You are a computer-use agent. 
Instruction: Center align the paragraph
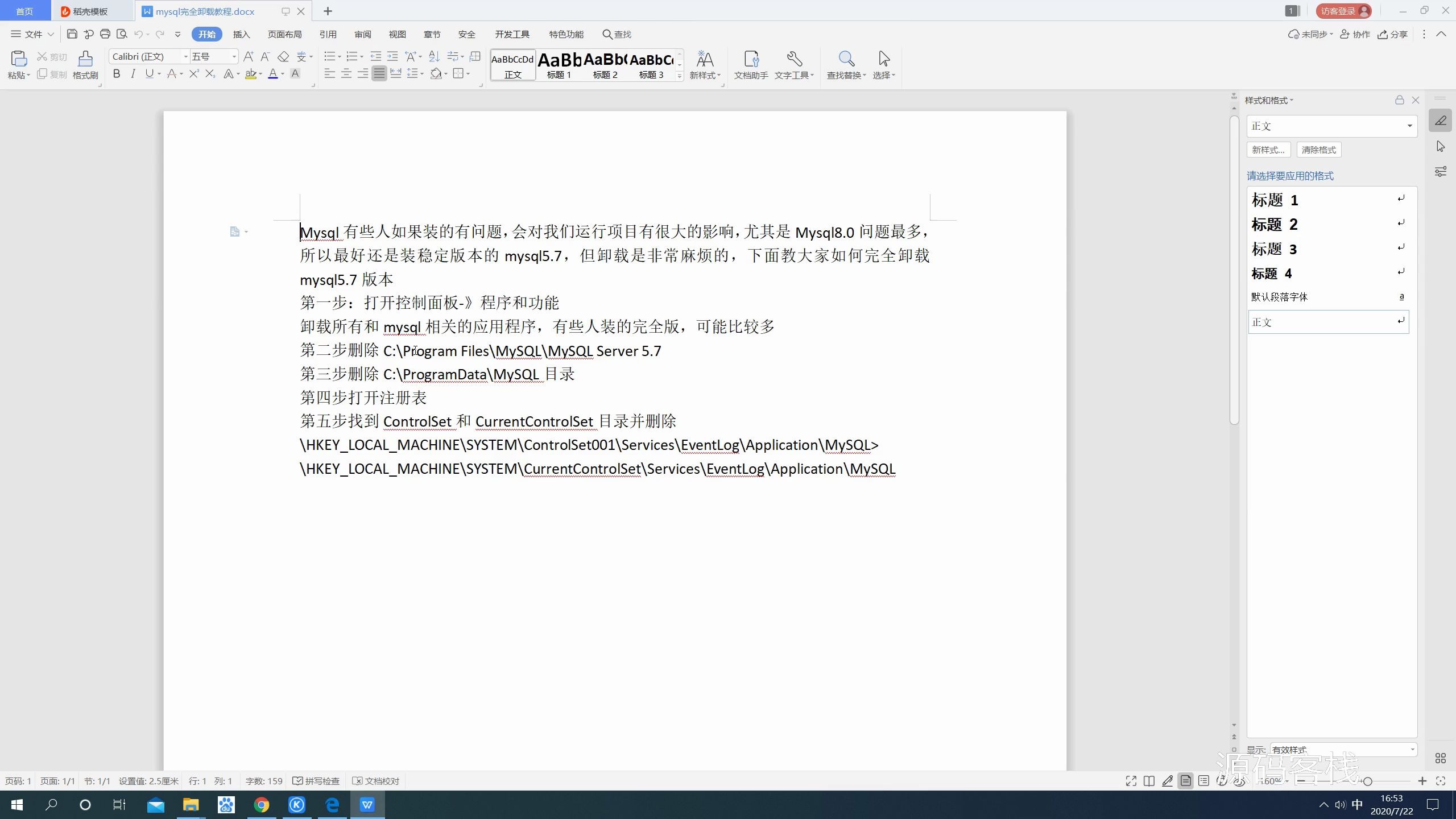(346, 73)
